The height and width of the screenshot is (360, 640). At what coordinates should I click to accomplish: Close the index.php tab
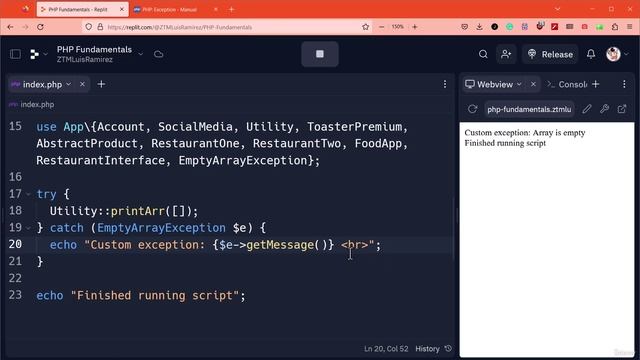pyautogui.click(x=82, y=84)
